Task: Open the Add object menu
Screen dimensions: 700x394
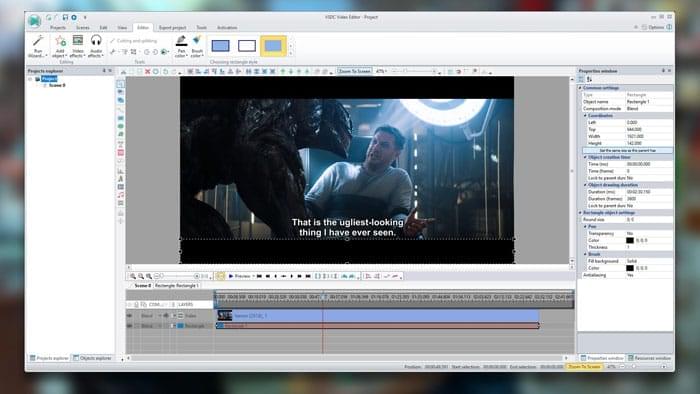Action: coord(60,46)
